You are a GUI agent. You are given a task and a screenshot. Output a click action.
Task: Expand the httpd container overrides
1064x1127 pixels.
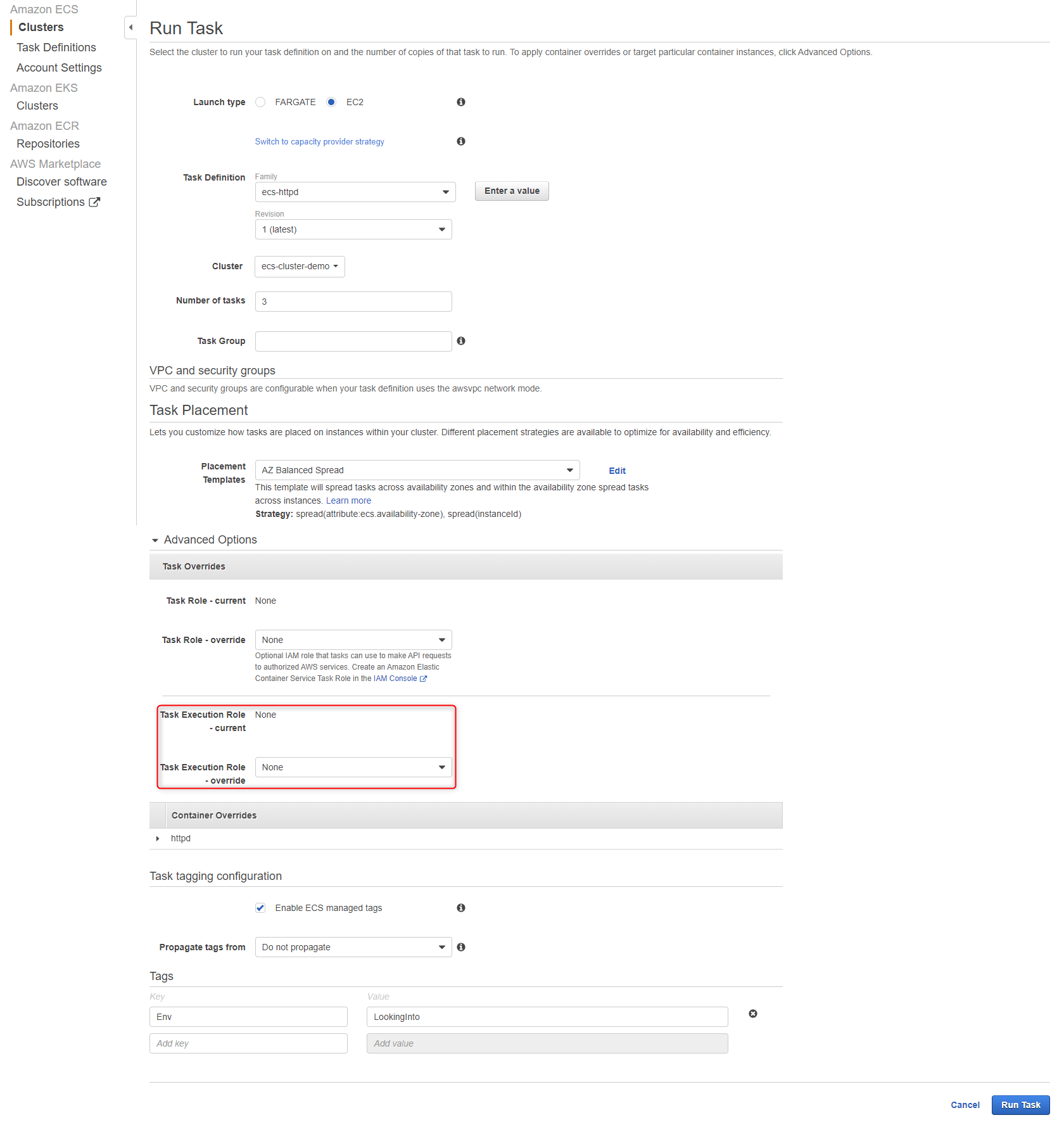(x=157, y=838)
